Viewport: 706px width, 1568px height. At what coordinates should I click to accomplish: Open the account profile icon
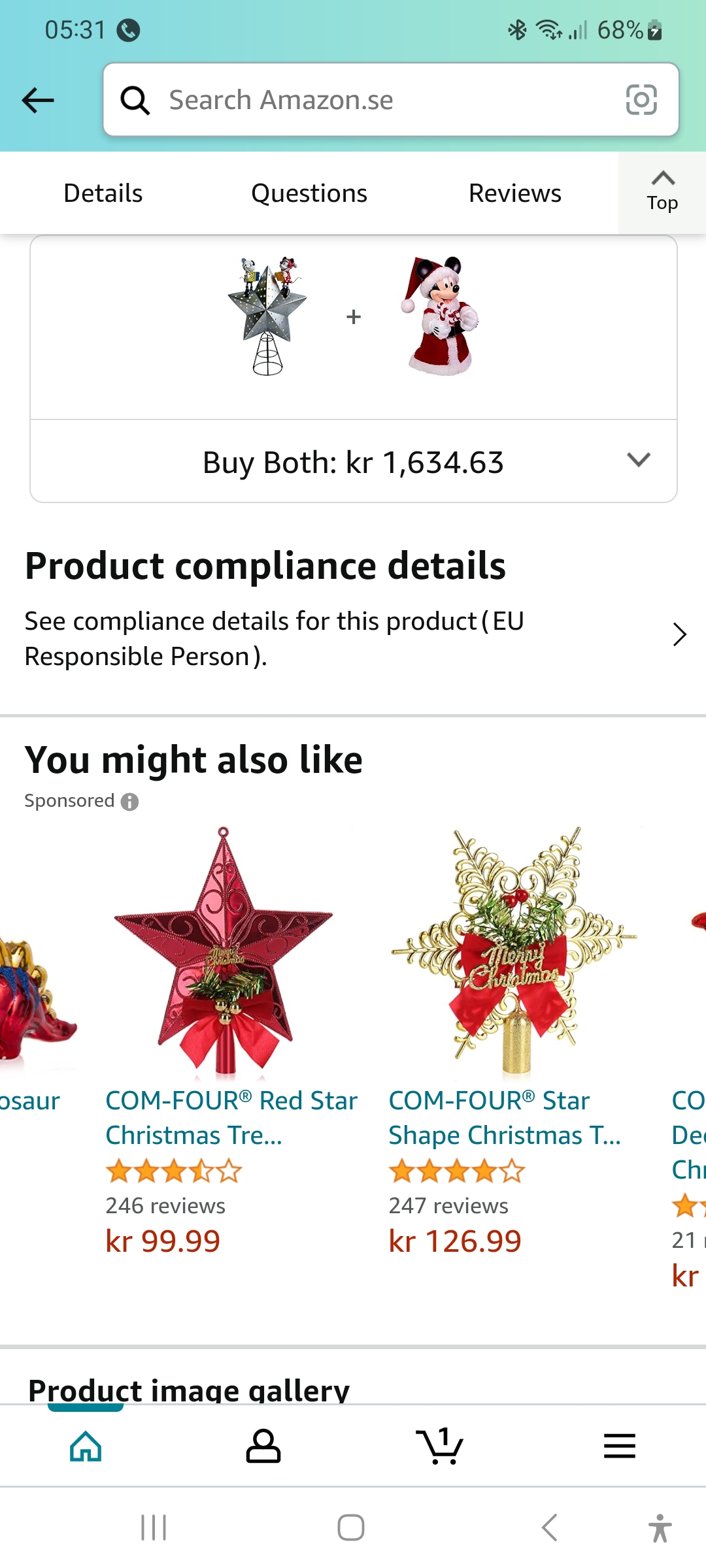click(x=263, y=1446)
